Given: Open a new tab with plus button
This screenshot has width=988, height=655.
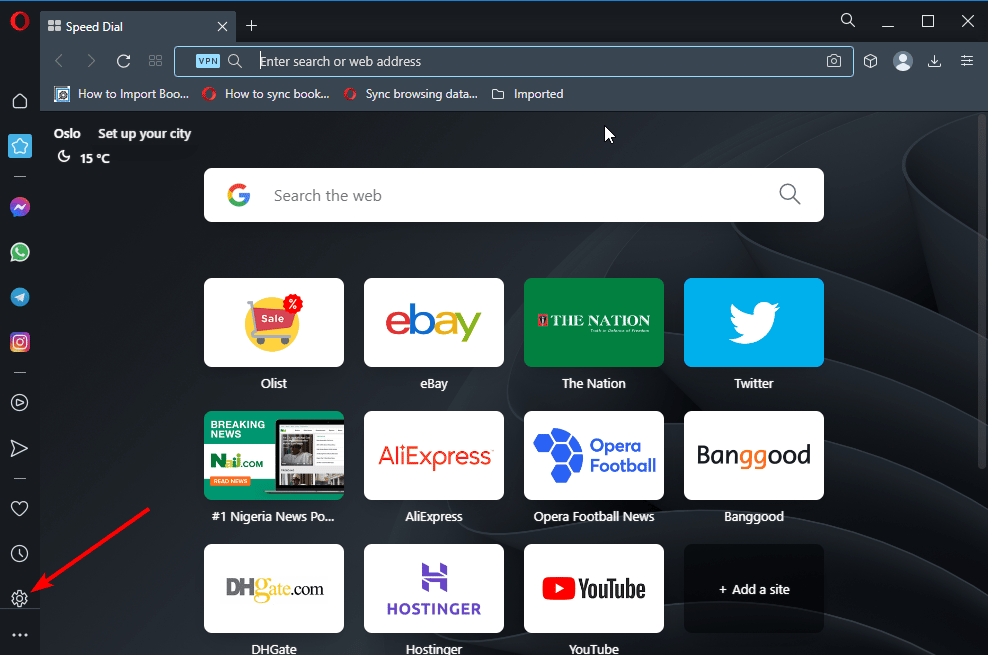Looking at the screenshot, I should pyautogui.click(x=251, y=26).
